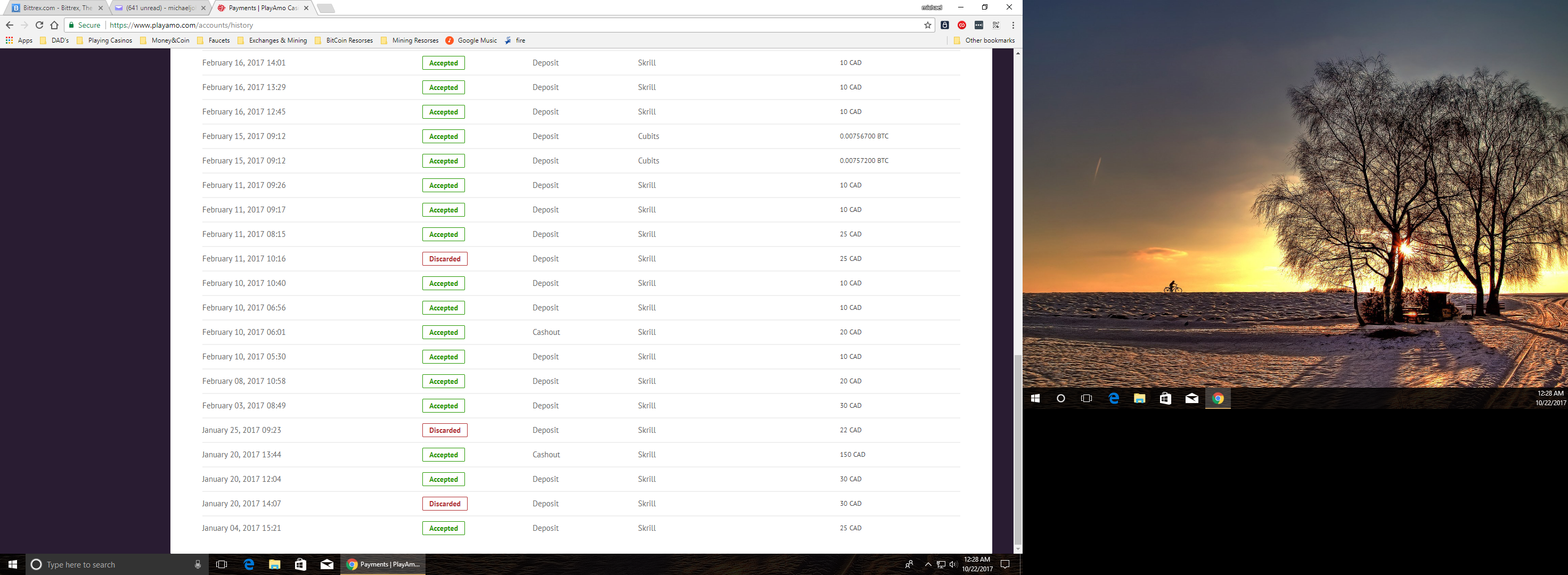Click microphone icon in taskbar search

(198, 565)
